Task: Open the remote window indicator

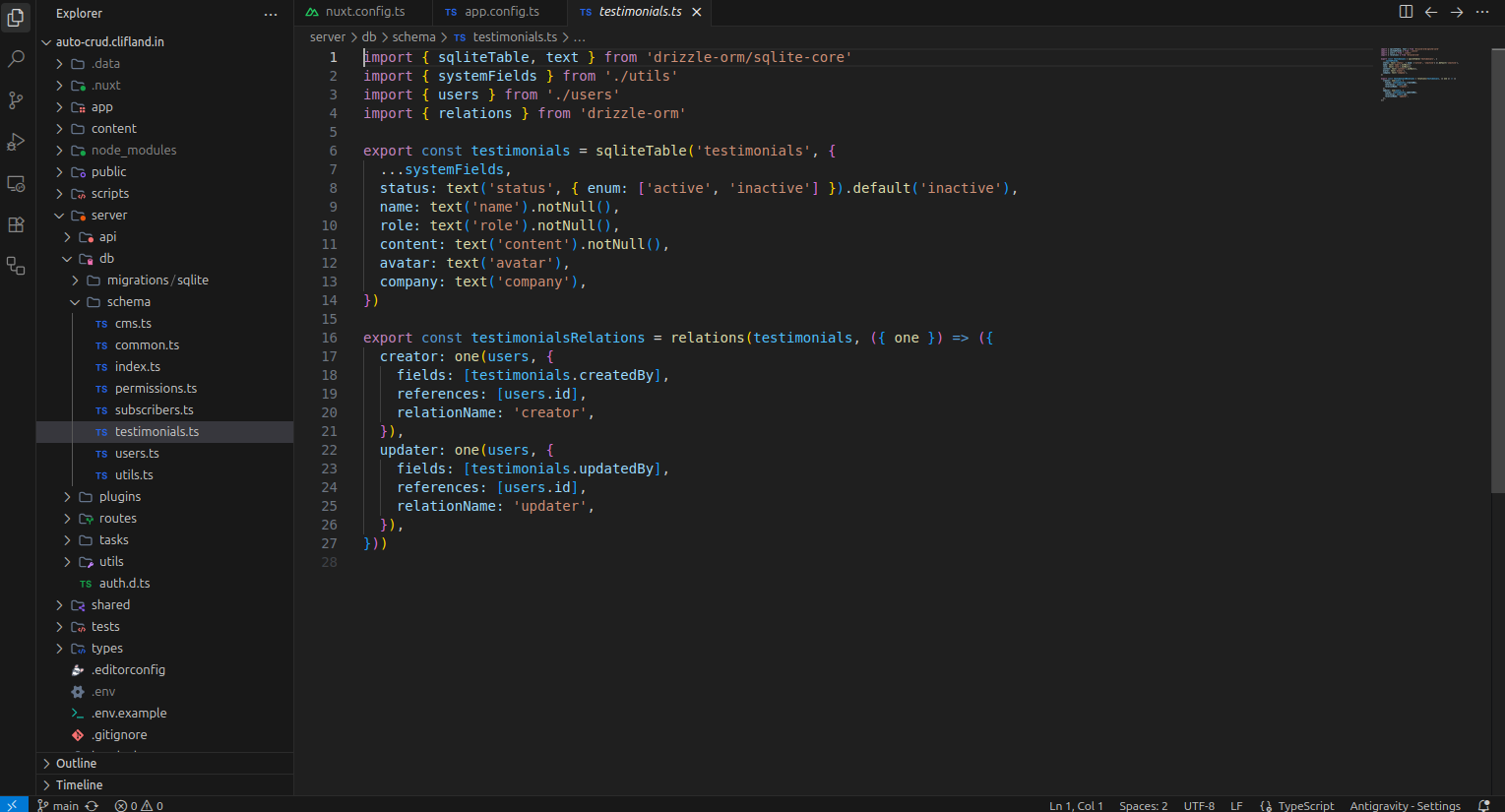Action: coord(13,805)
